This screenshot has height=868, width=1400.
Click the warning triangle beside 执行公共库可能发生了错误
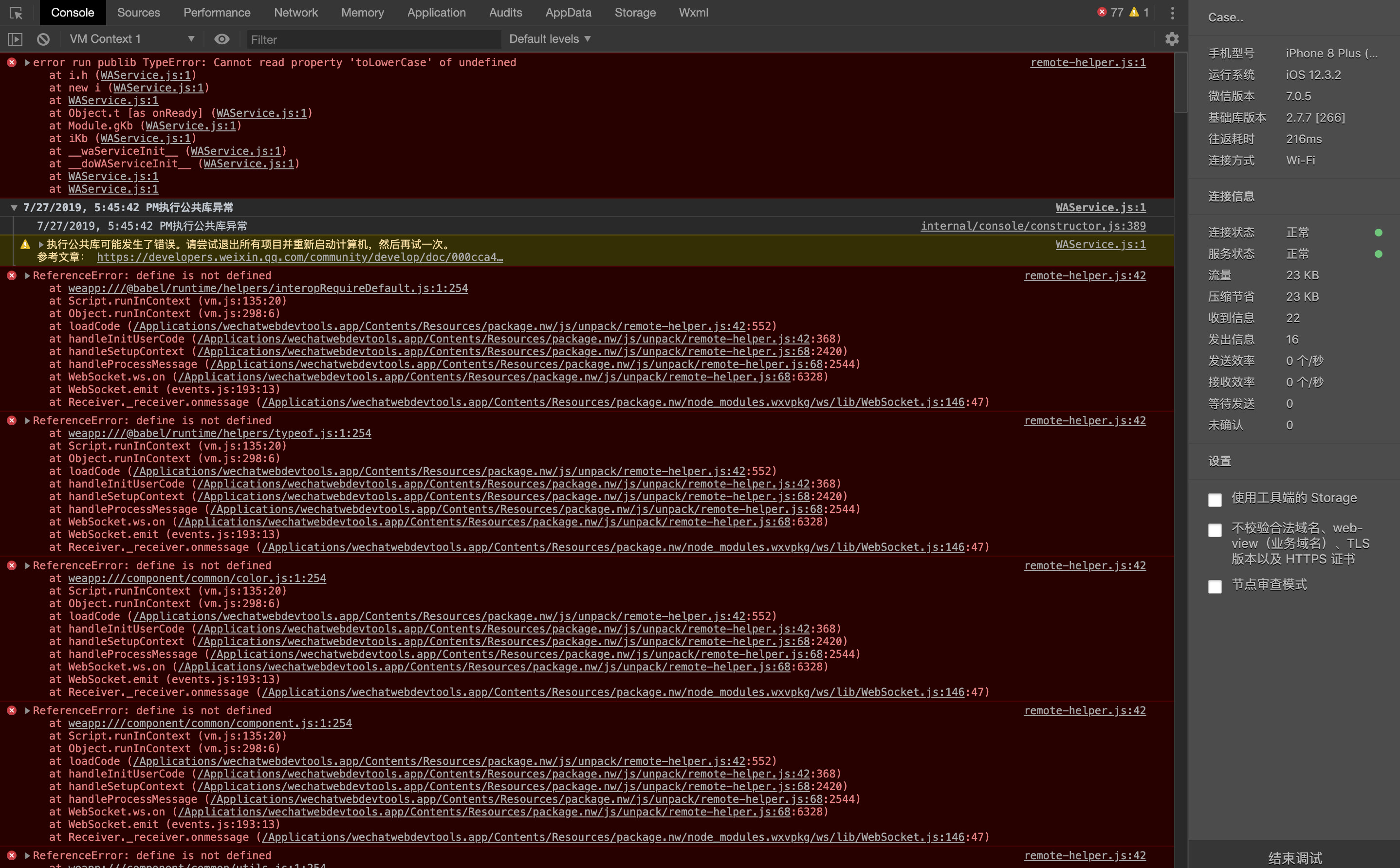pos(25,245)
